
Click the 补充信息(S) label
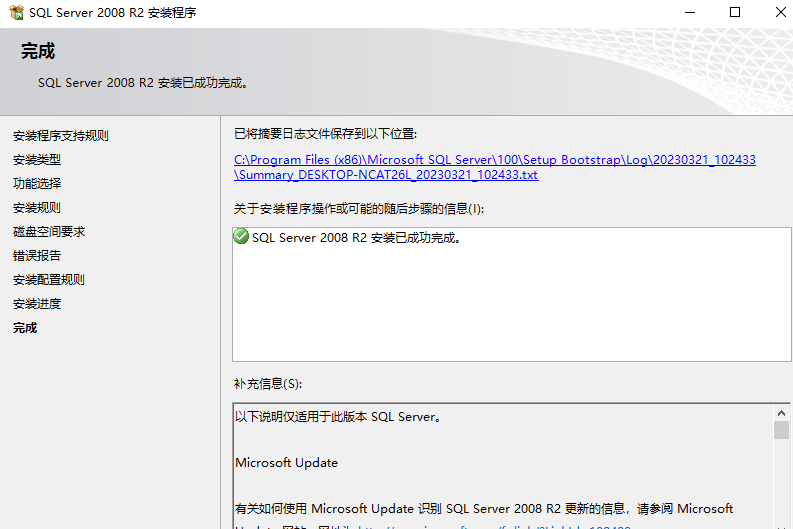coord(268,384)
